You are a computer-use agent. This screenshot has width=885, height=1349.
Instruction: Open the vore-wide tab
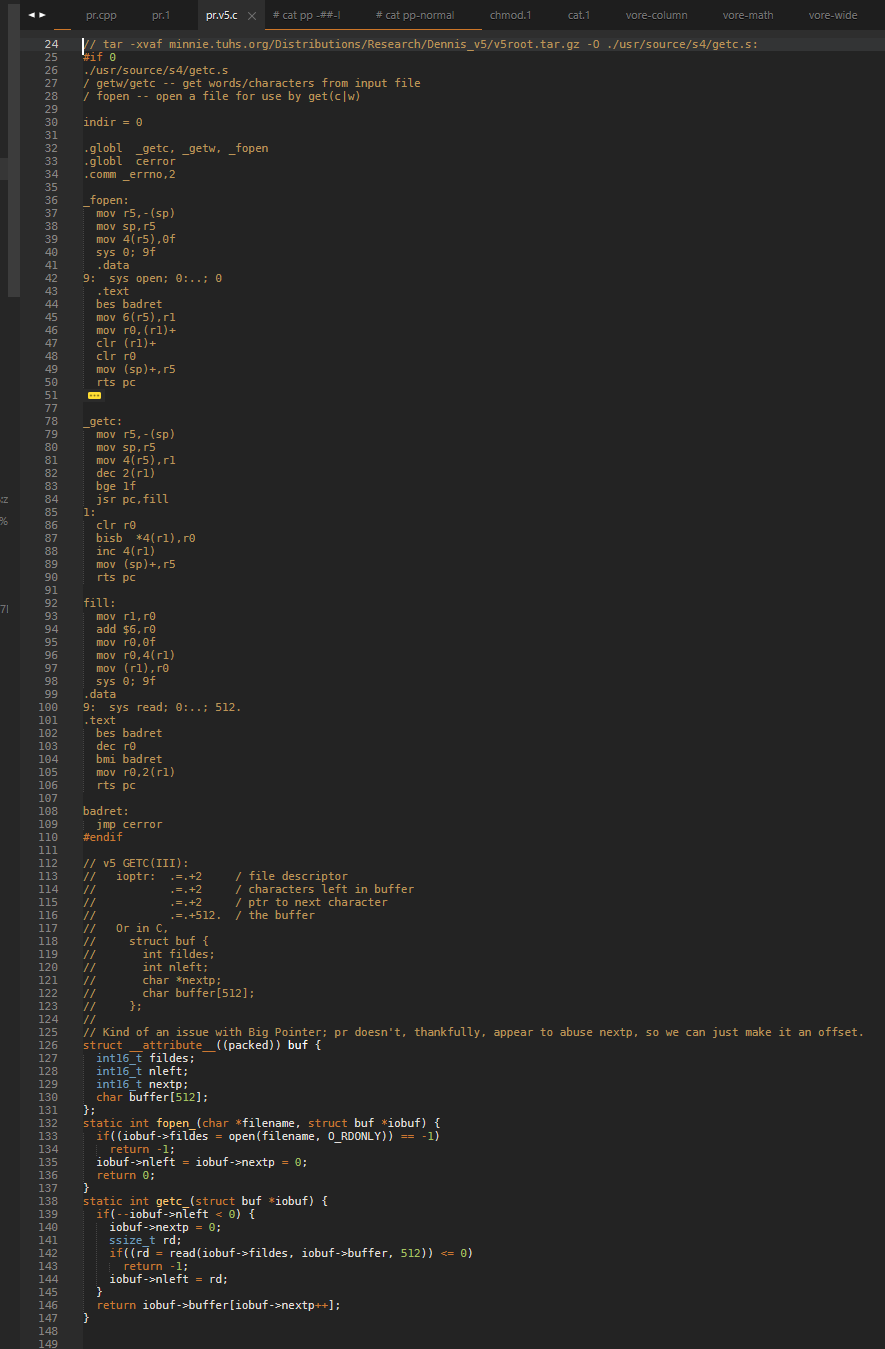point(832,16)
